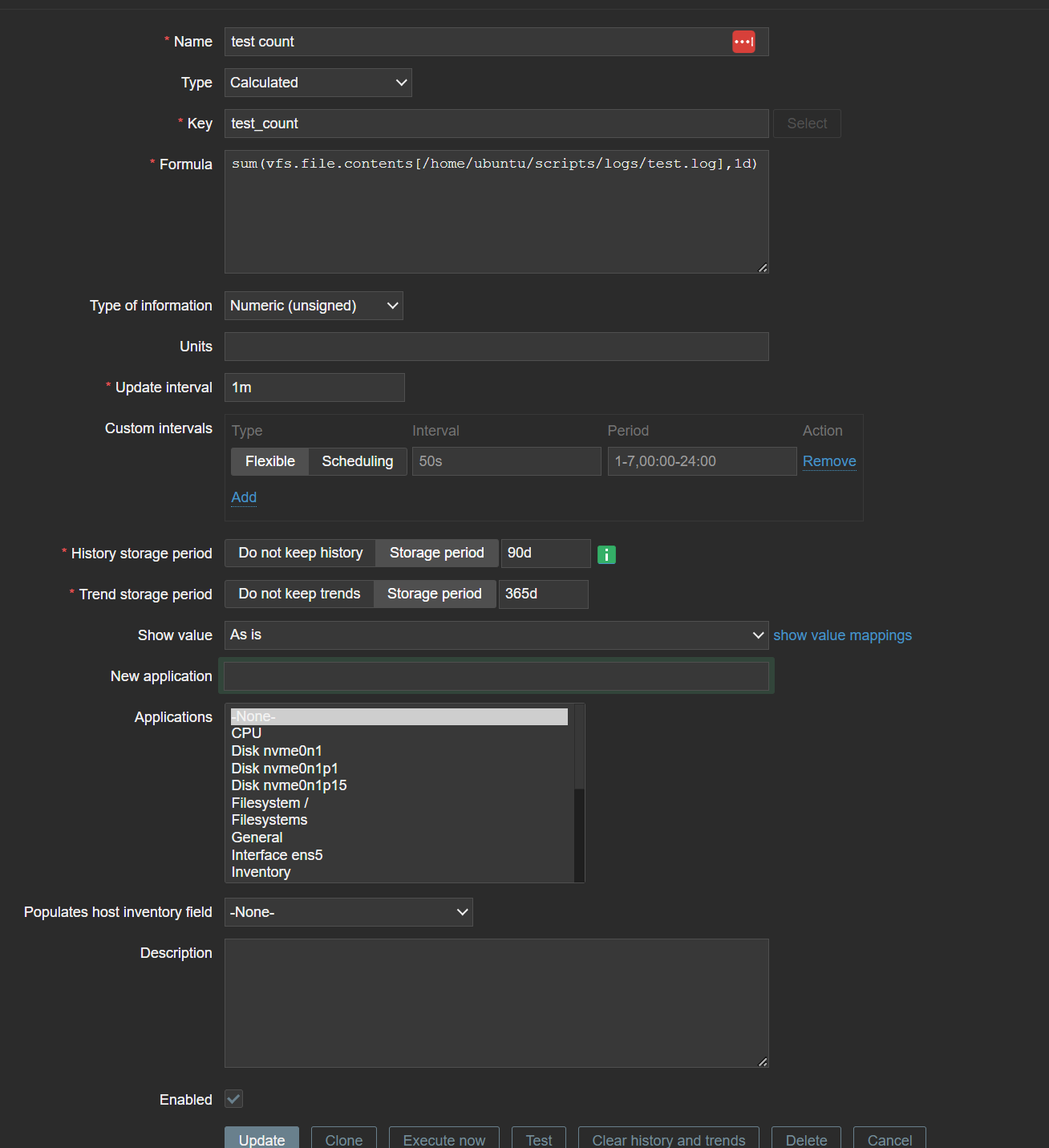Select Flexible custom interval type

click(270, 461)
